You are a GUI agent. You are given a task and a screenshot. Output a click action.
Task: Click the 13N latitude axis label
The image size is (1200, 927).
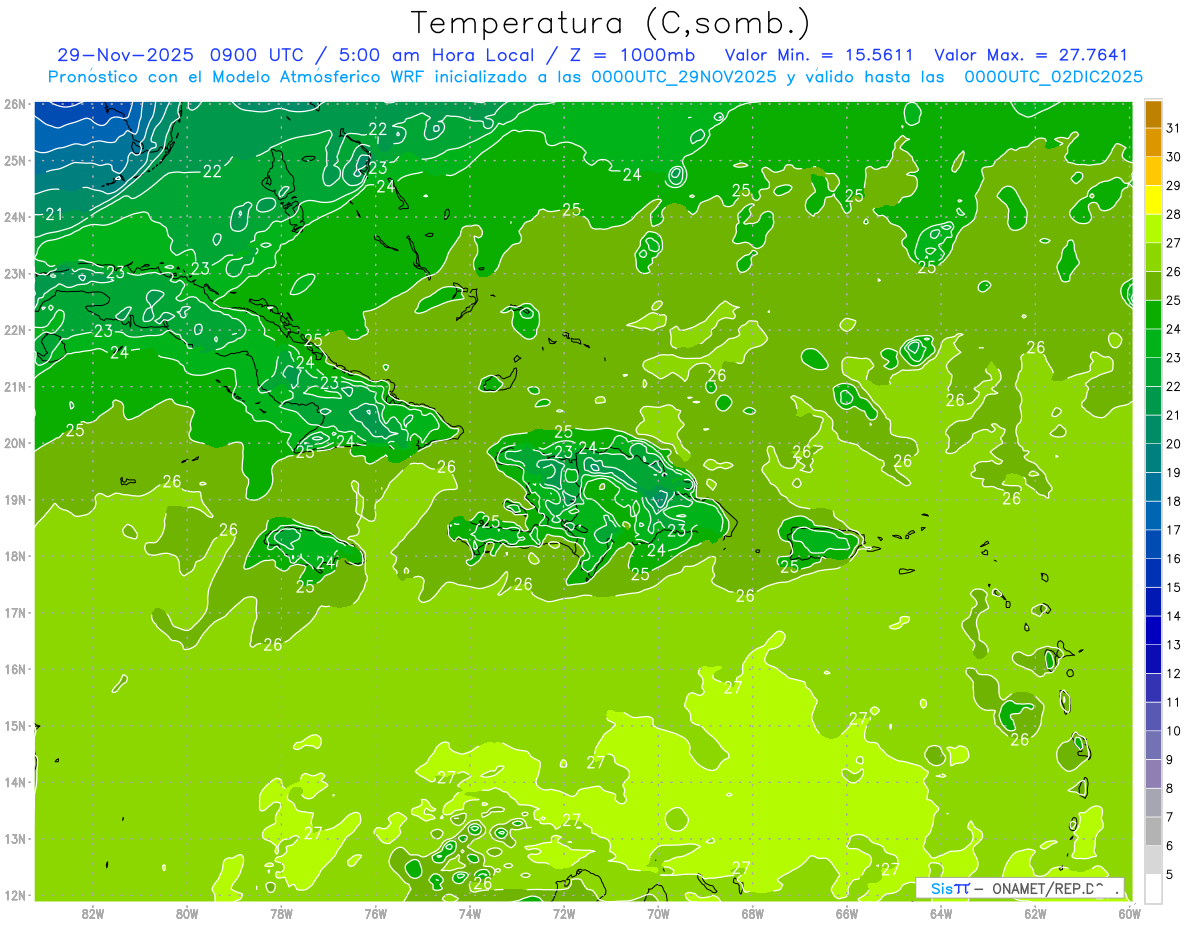[x=14, y=838]
